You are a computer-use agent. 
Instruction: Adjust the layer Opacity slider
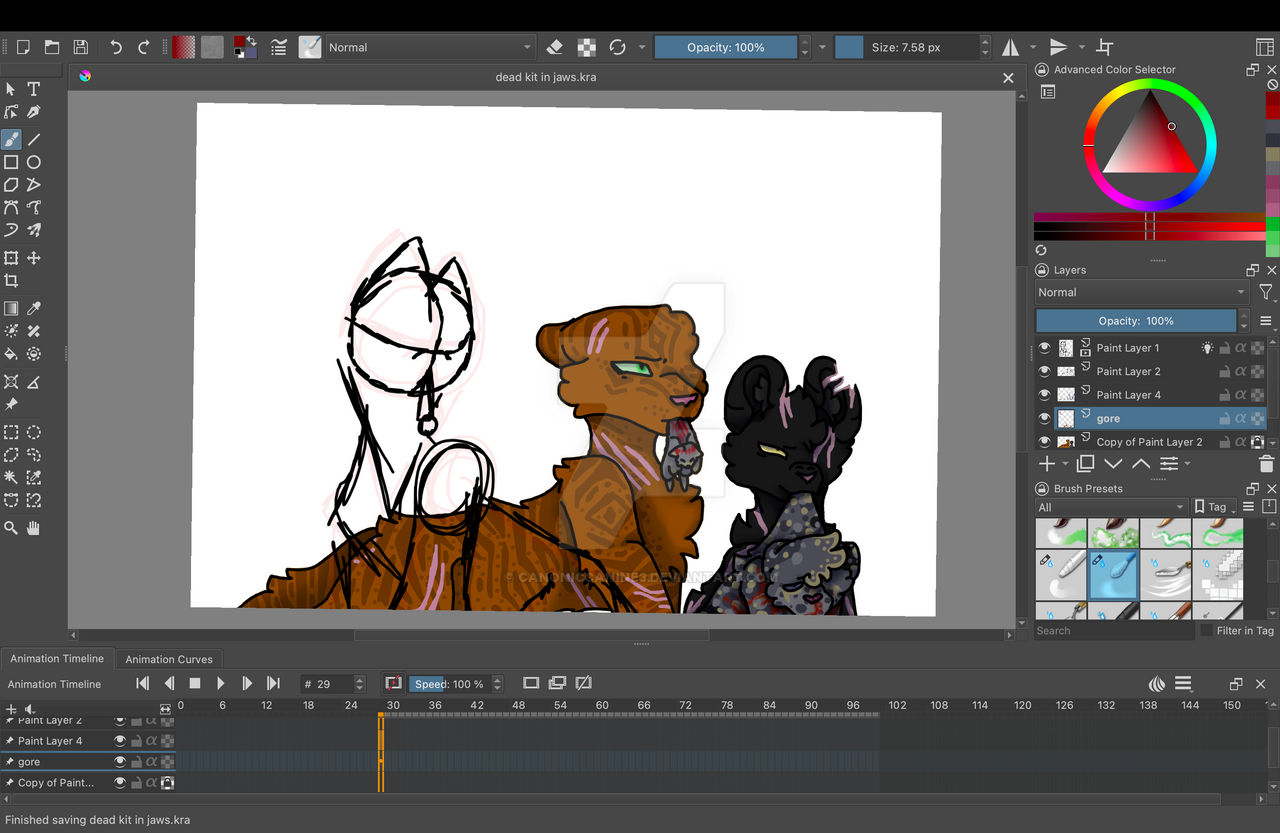tap(1136, 321)
